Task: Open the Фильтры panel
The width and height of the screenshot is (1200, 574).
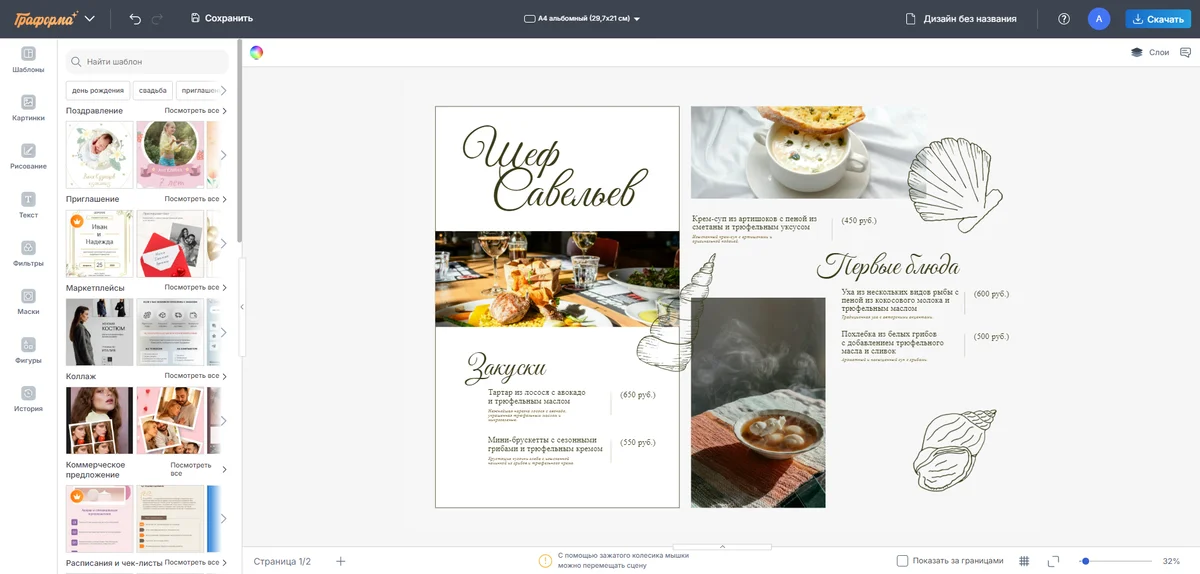Action: pyautogui.click(x=28, y=254)
